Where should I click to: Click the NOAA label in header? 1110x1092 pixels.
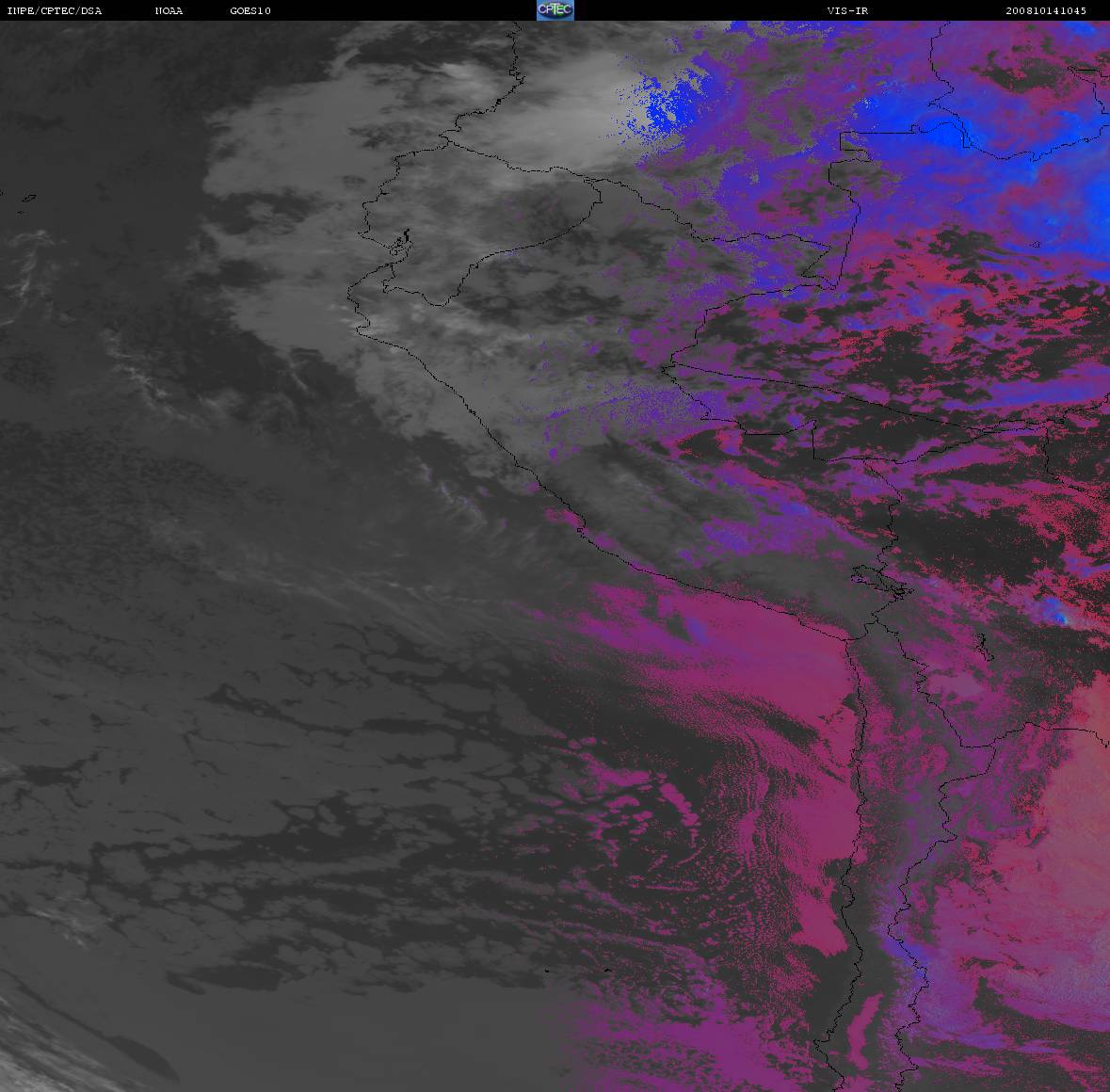pos(169,10)
